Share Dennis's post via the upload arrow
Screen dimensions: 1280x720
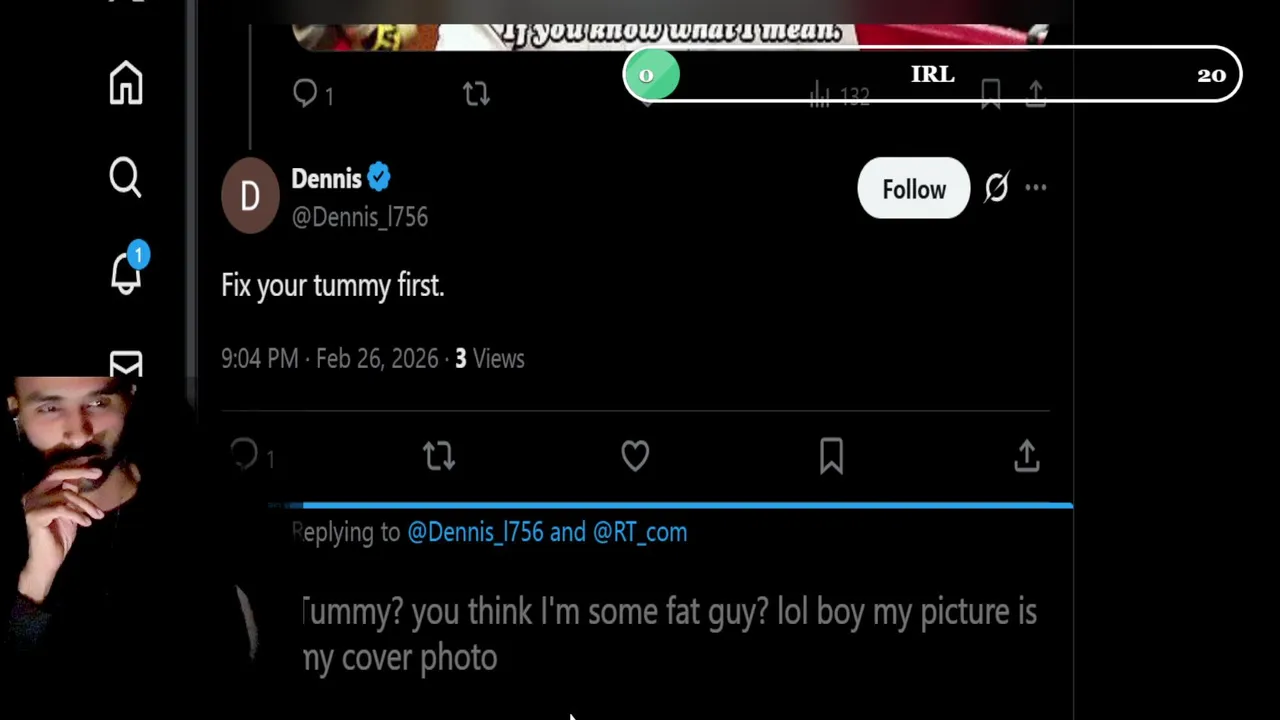(1027, 456)
